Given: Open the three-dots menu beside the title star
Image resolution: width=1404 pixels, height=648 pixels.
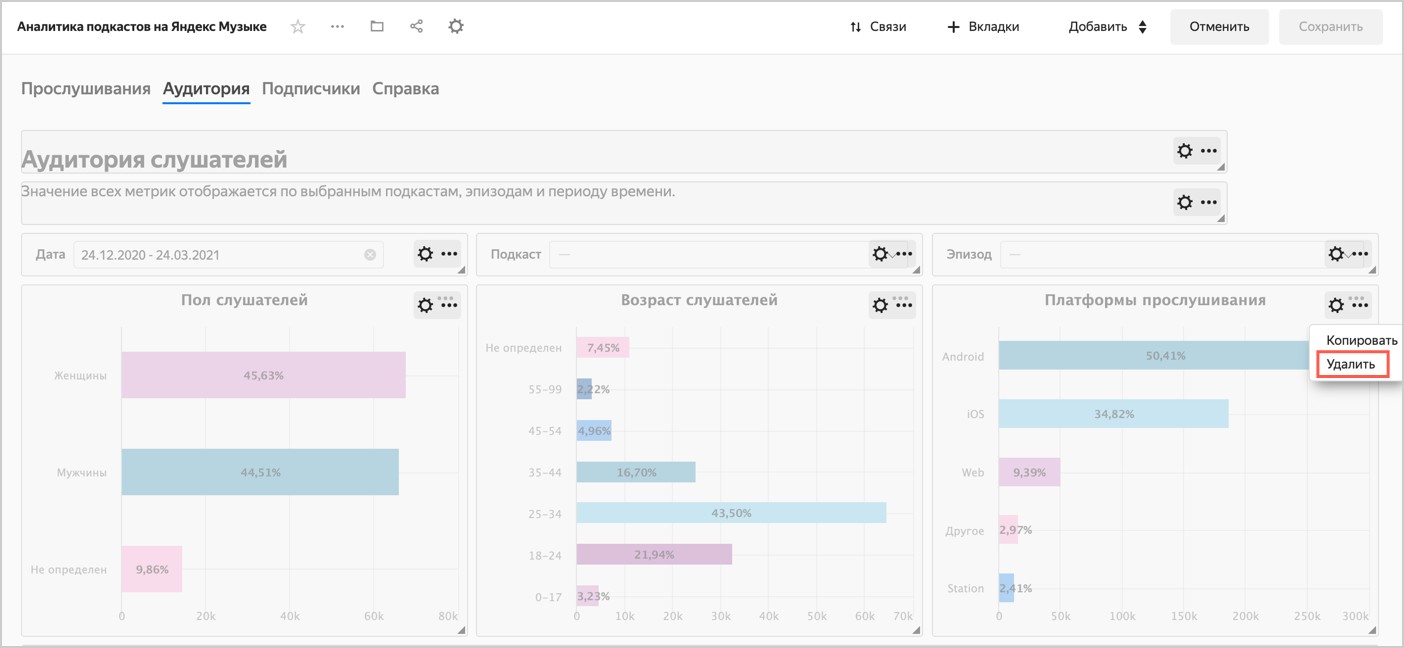Looking at the screenshot, I should point(337,27).
